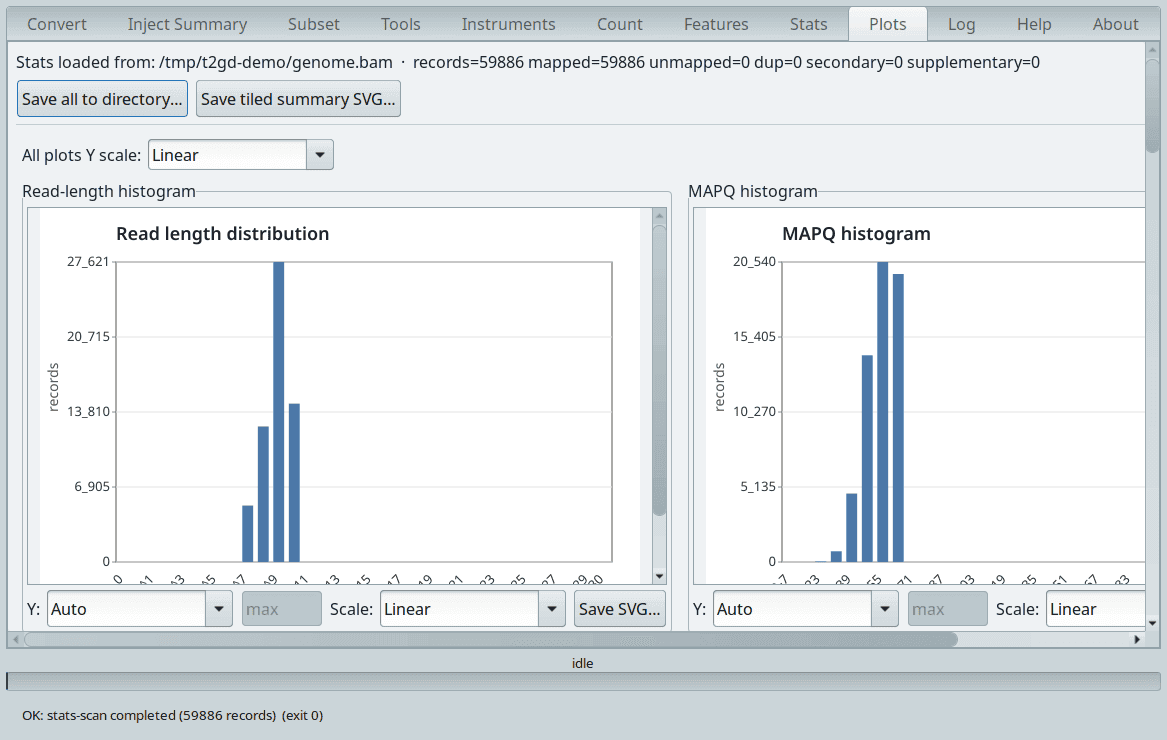
Task: Go to the Subset tab
Action: pyautogui.click(x=313, y=25)
